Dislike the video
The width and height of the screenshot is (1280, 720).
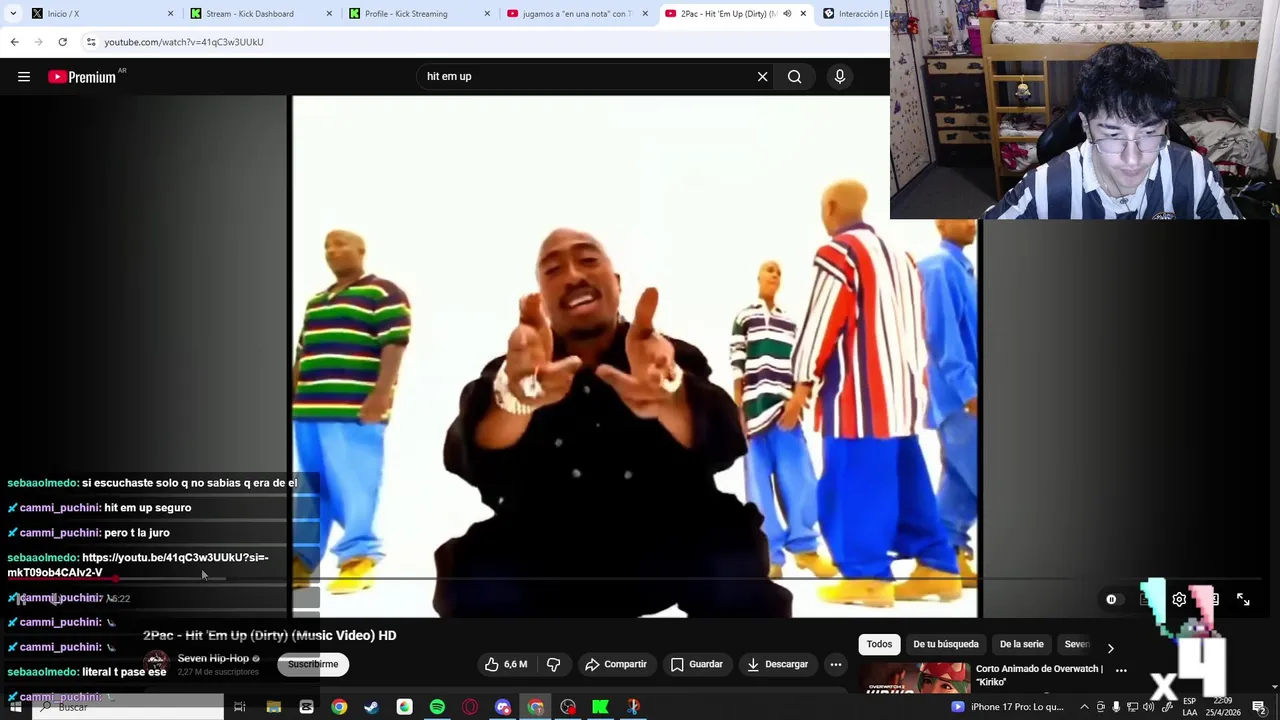pos(553,664)
